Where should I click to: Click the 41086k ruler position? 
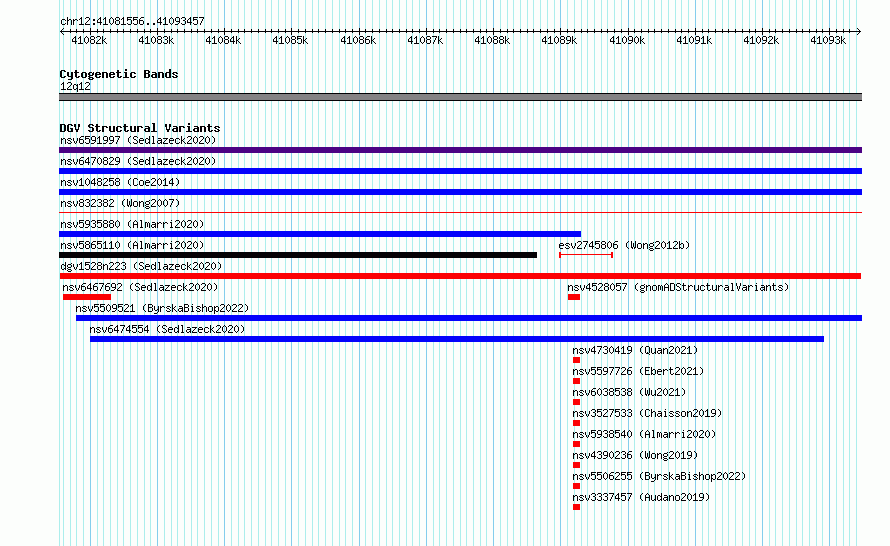click(358, 40)
